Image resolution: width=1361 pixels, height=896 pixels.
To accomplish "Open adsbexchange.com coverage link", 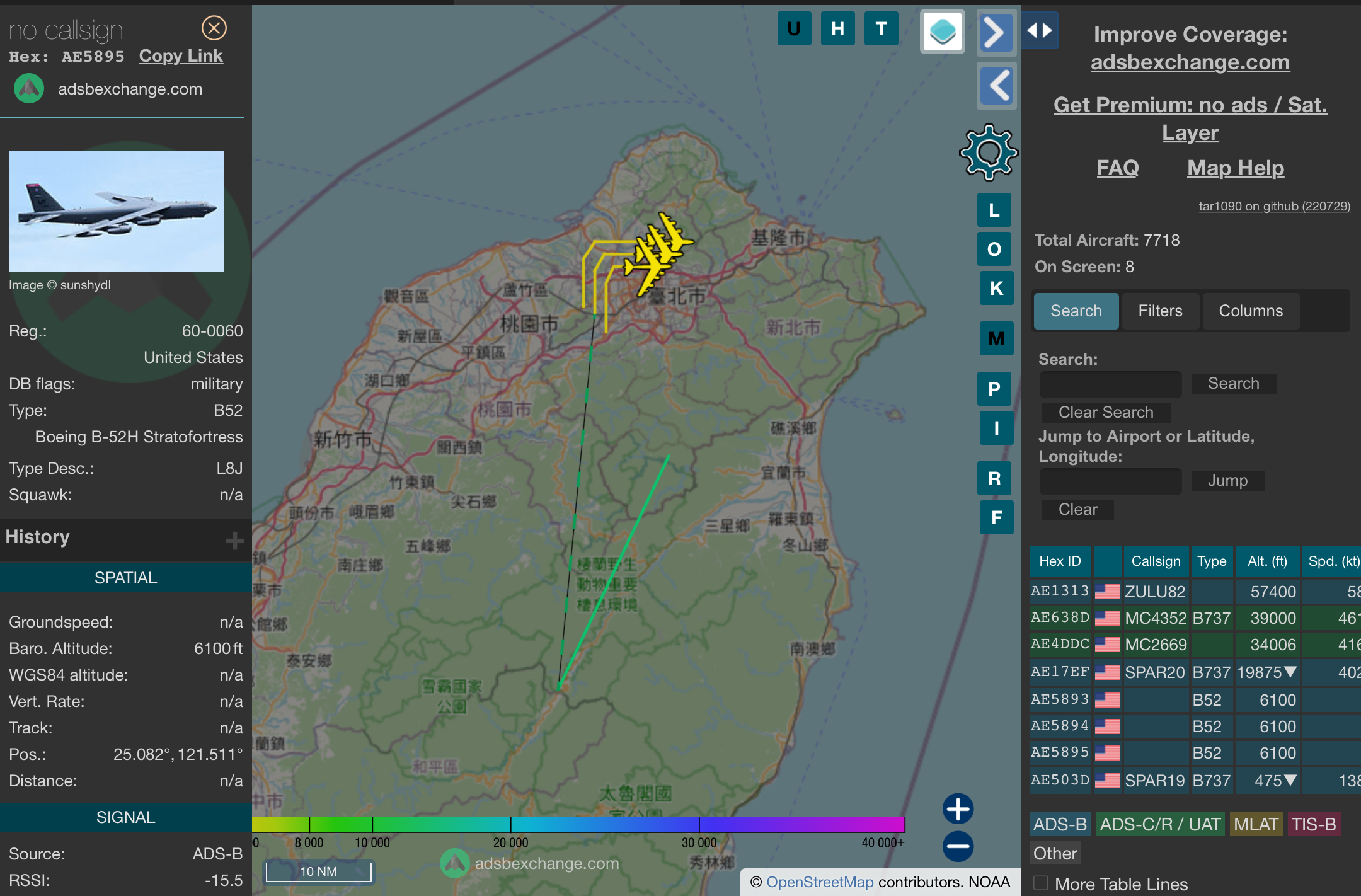I will click(x=1190, y=62).
